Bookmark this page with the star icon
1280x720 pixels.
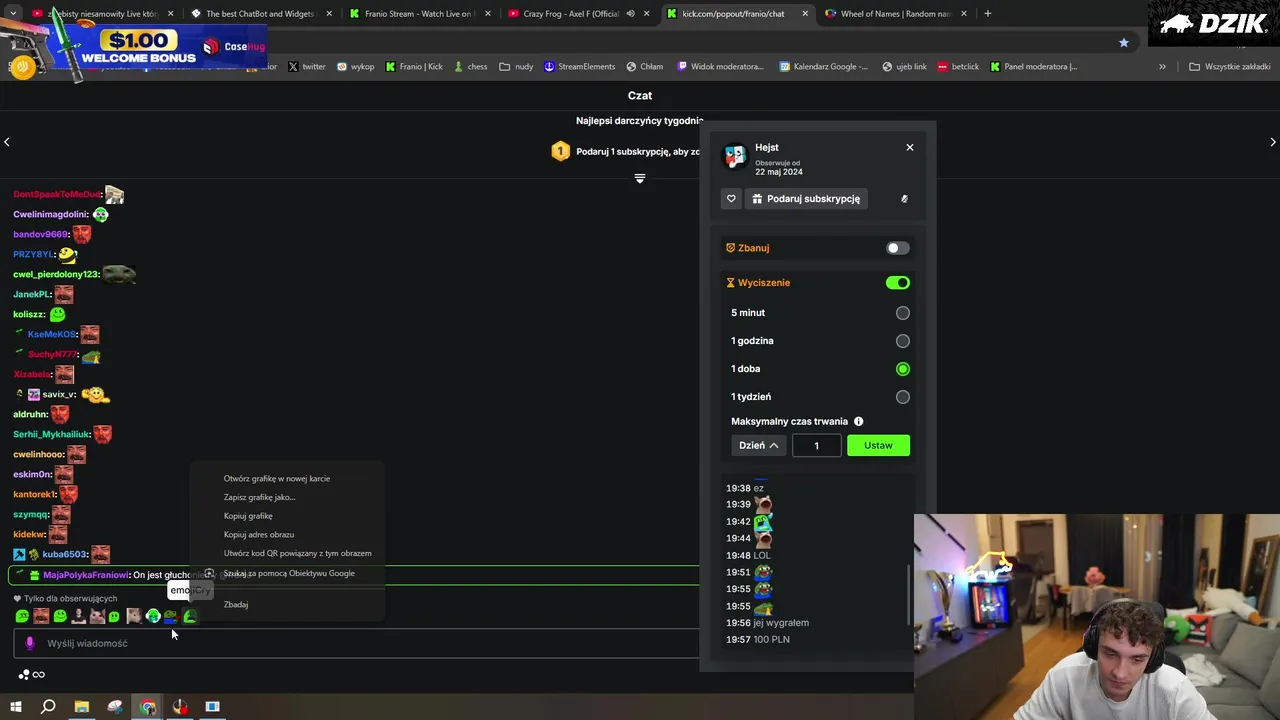pos(1124,43)
